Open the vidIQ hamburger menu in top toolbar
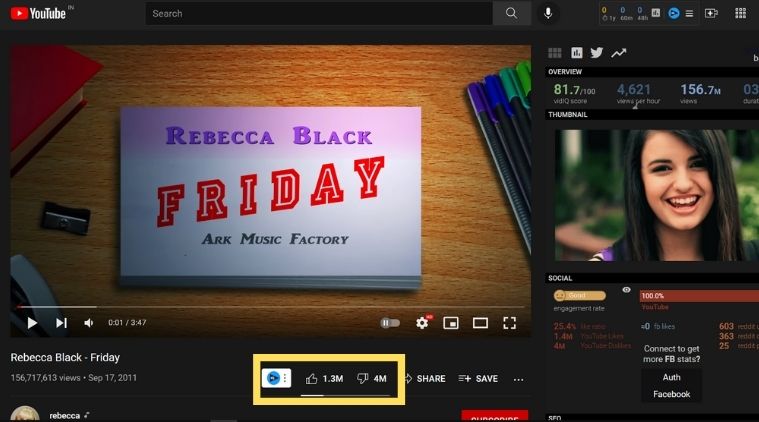Image resolution: width=759 pixels, height=422 pixels. tap(689, 14)
